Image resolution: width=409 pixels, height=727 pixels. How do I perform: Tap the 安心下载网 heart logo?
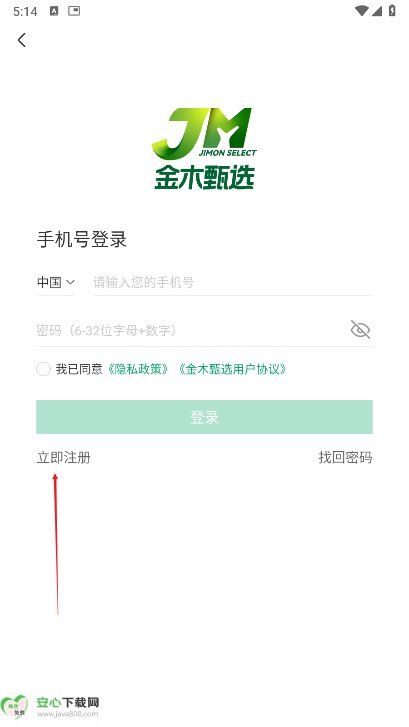click(x=14, y=707)
